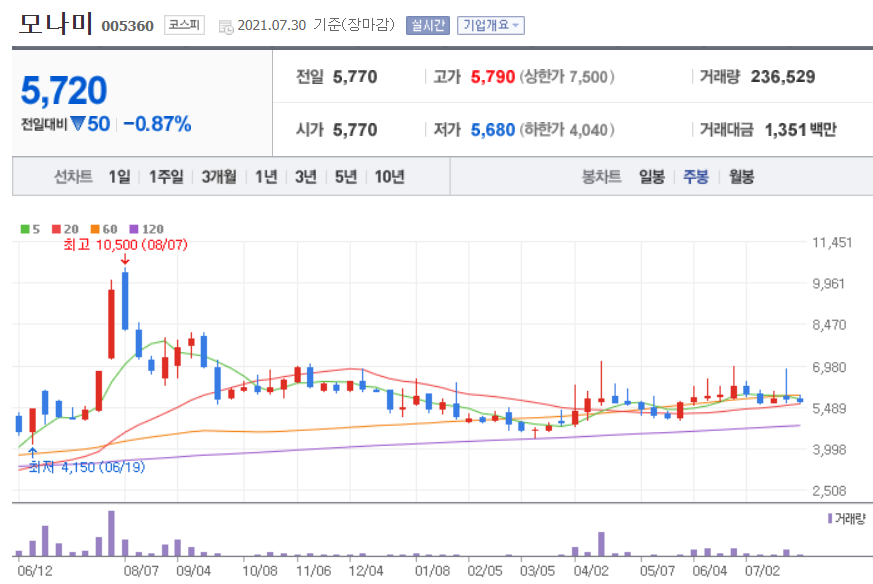Click the 상한가 7,500 text
The width and height of the screenshot is (873, 584).
pyautogui.click(x=567, y=77)
